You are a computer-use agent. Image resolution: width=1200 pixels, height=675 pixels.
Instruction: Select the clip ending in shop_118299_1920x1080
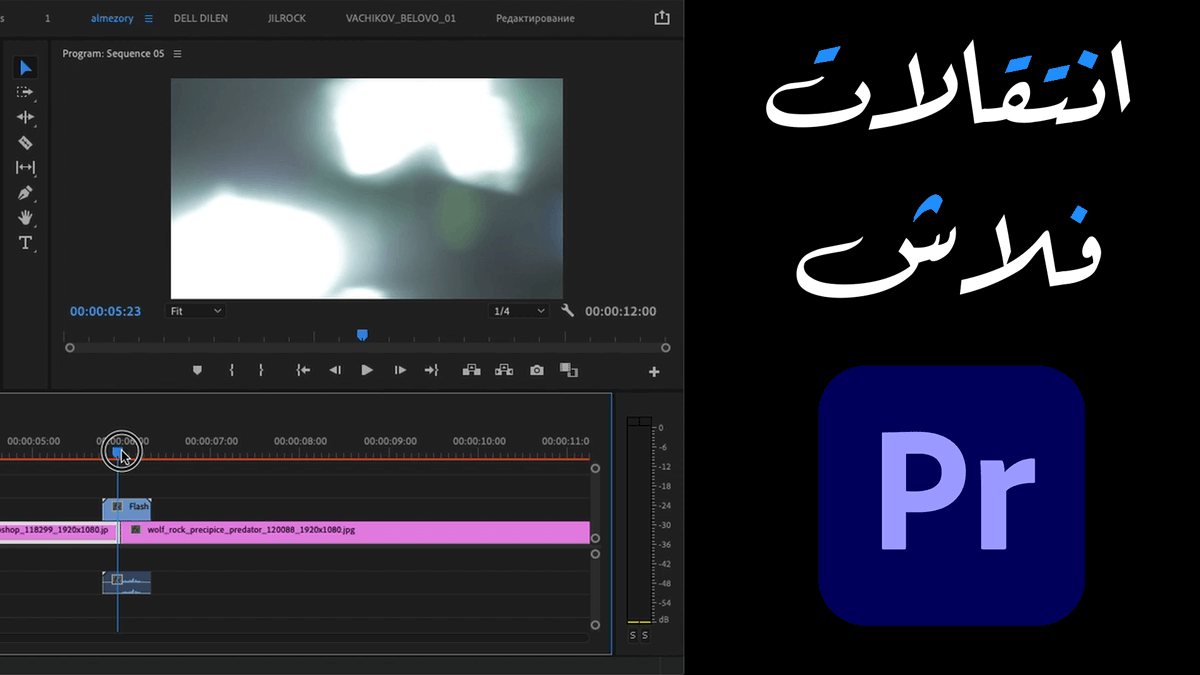(x=58, y=532)
